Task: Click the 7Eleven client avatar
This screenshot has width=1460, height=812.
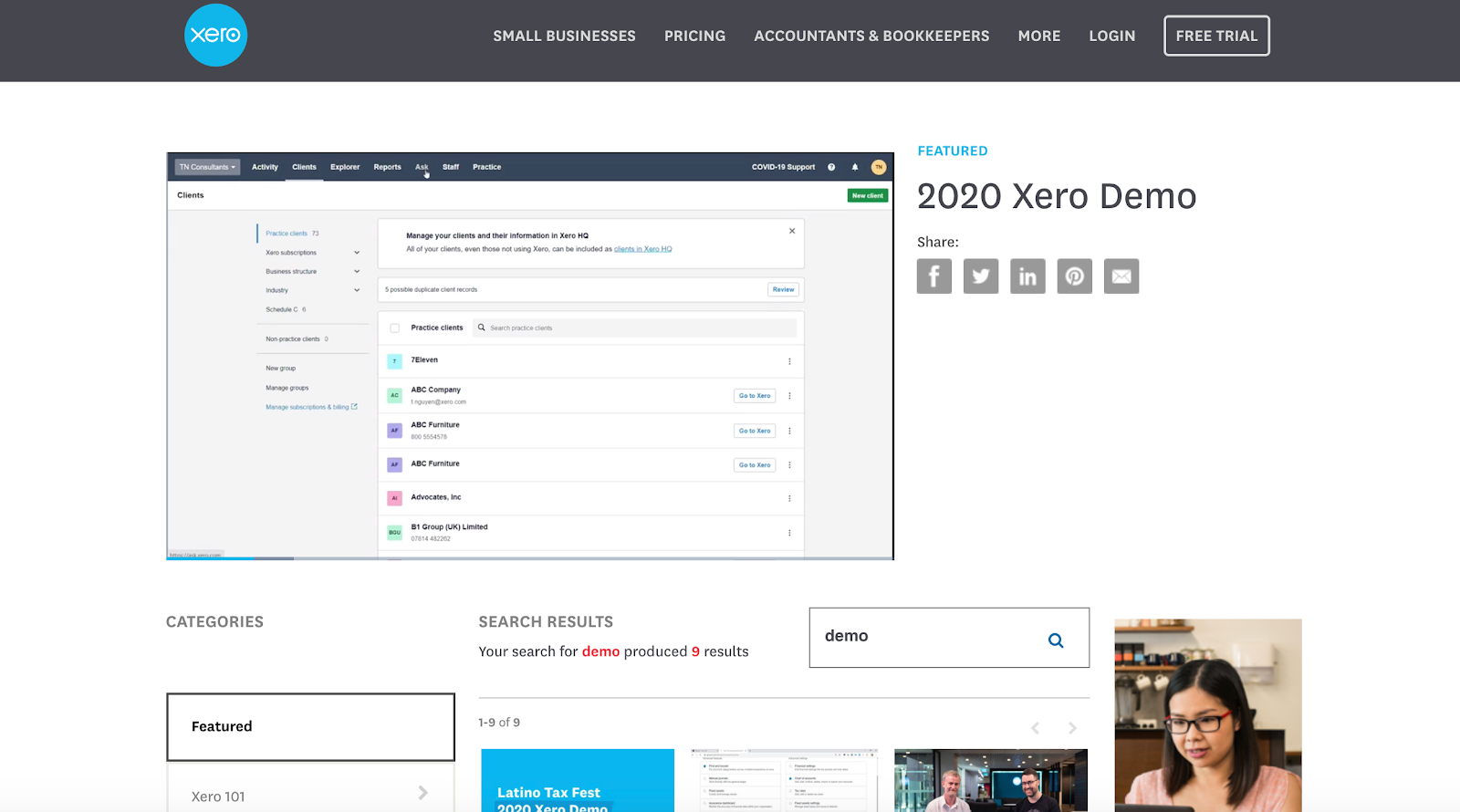Action: (x=395, y=361)
